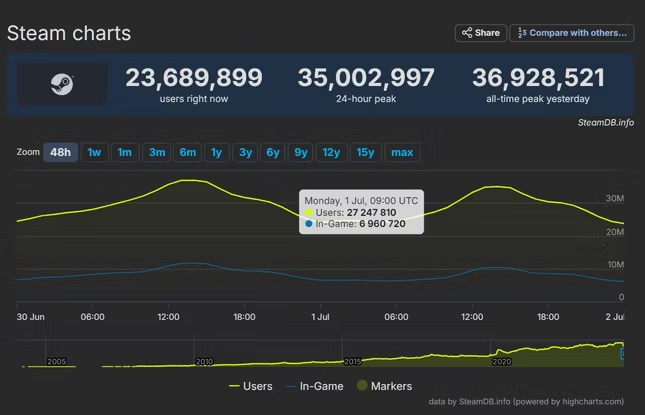
Task: Open Compare with others
Action: pos(572,33)
